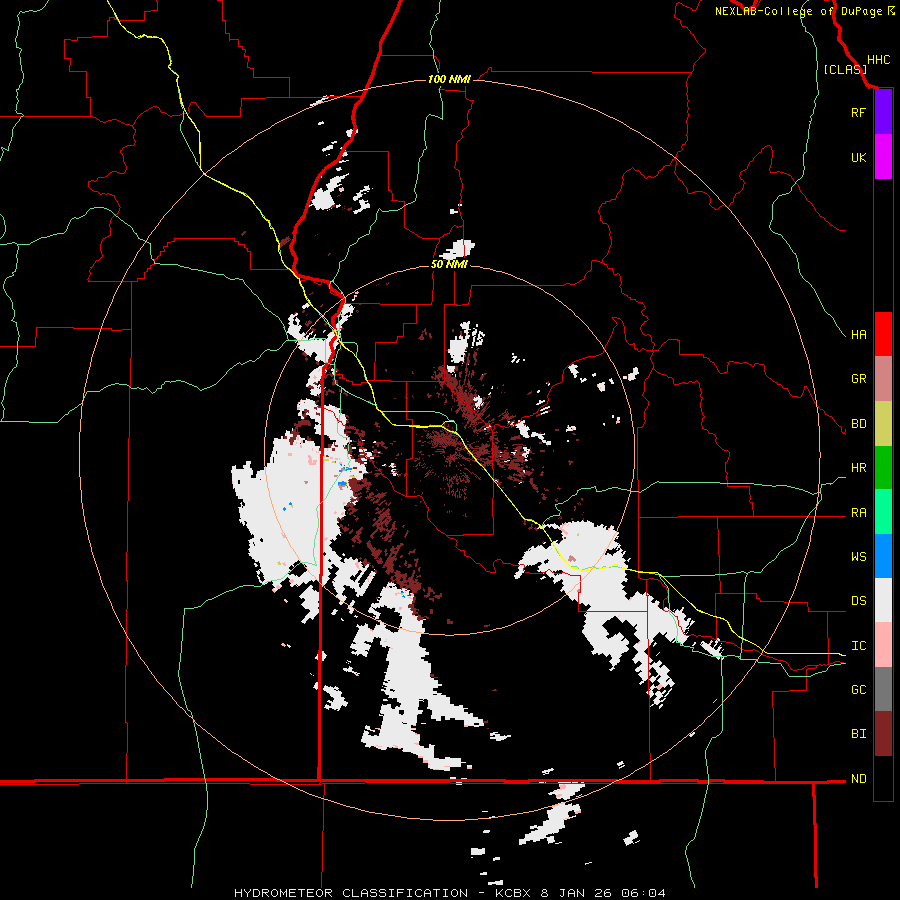Click the 100 NMI range ring label
900x900 pixels.
coord(449,79)
